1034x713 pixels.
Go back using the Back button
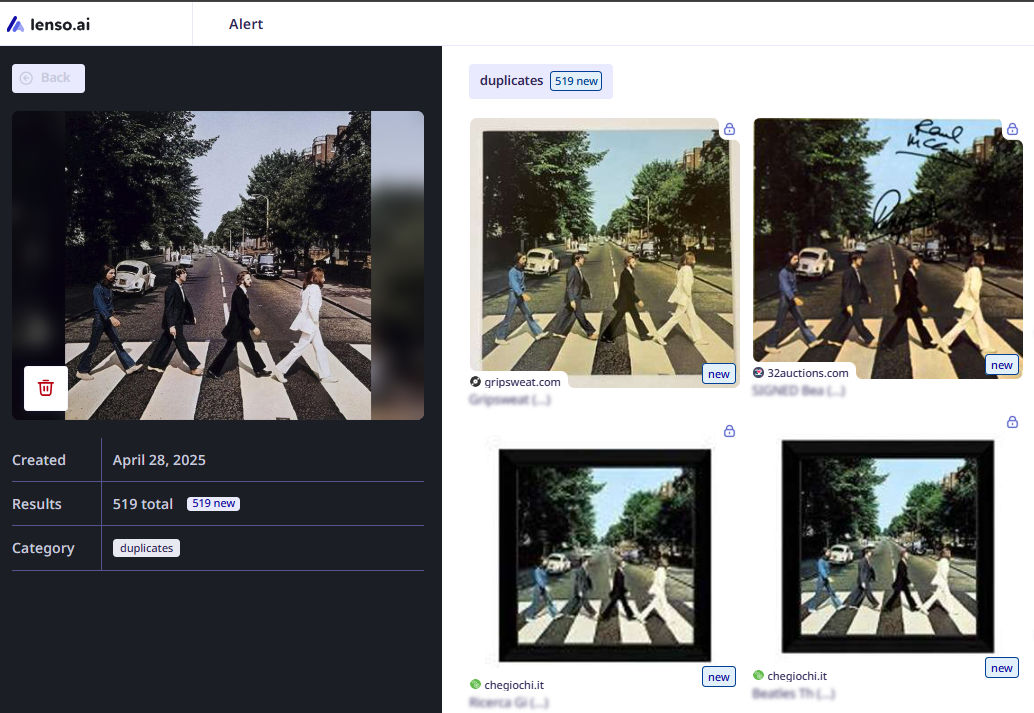(x=48, y=78)
